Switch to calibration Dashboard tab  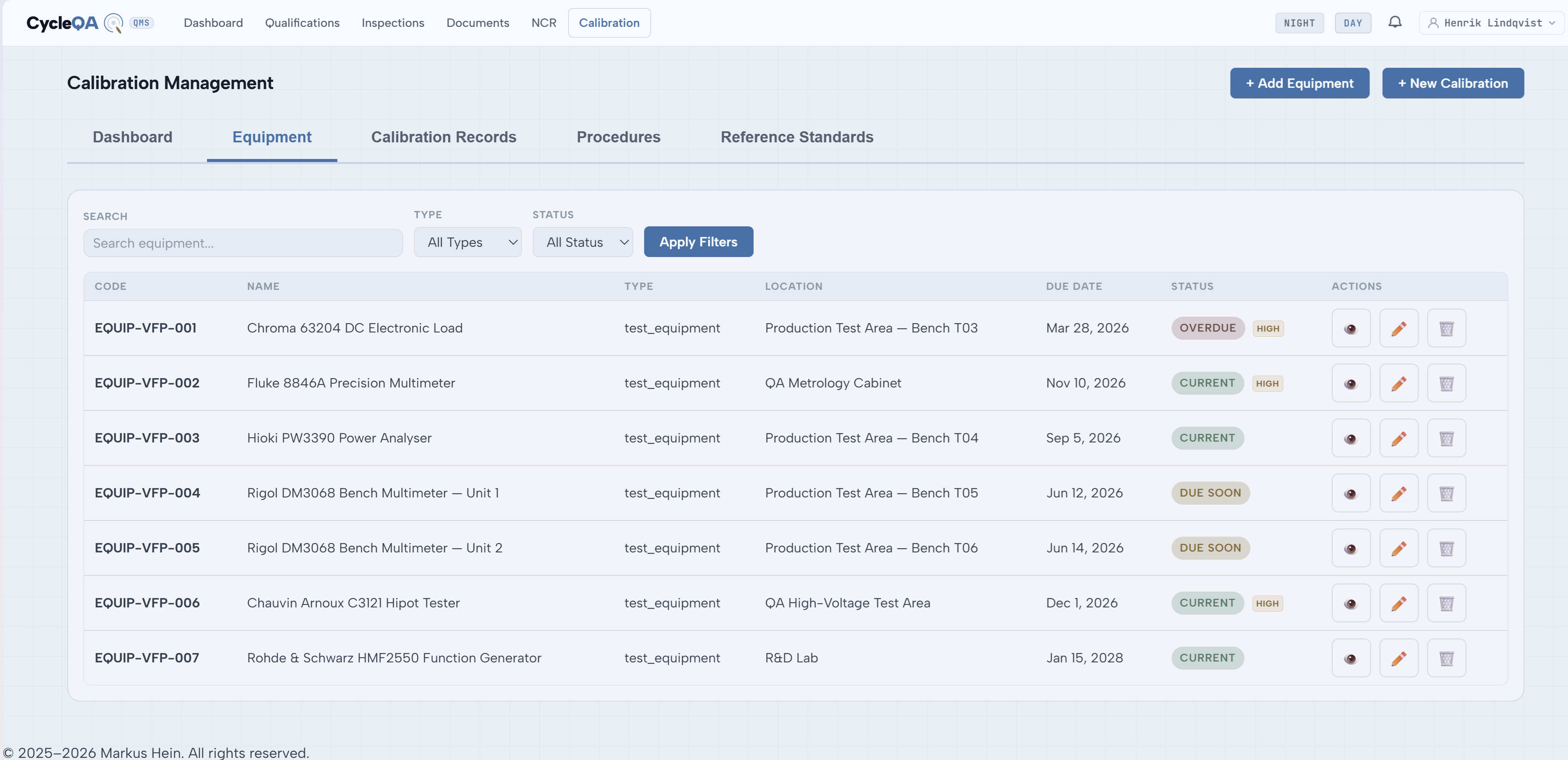click(x=133, y=137)
